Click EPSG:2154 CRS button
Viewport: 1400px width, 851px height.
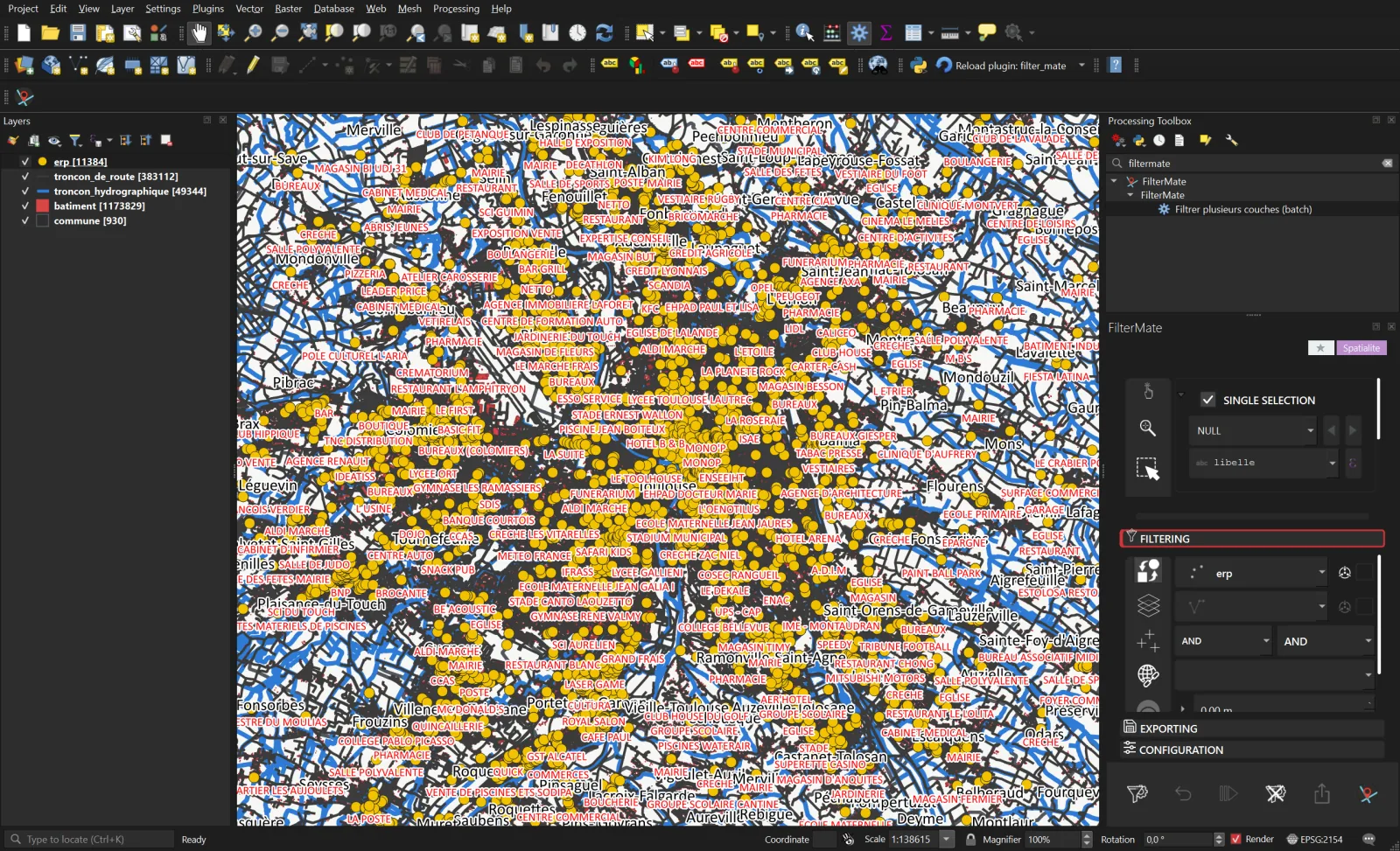point(1314,839)
